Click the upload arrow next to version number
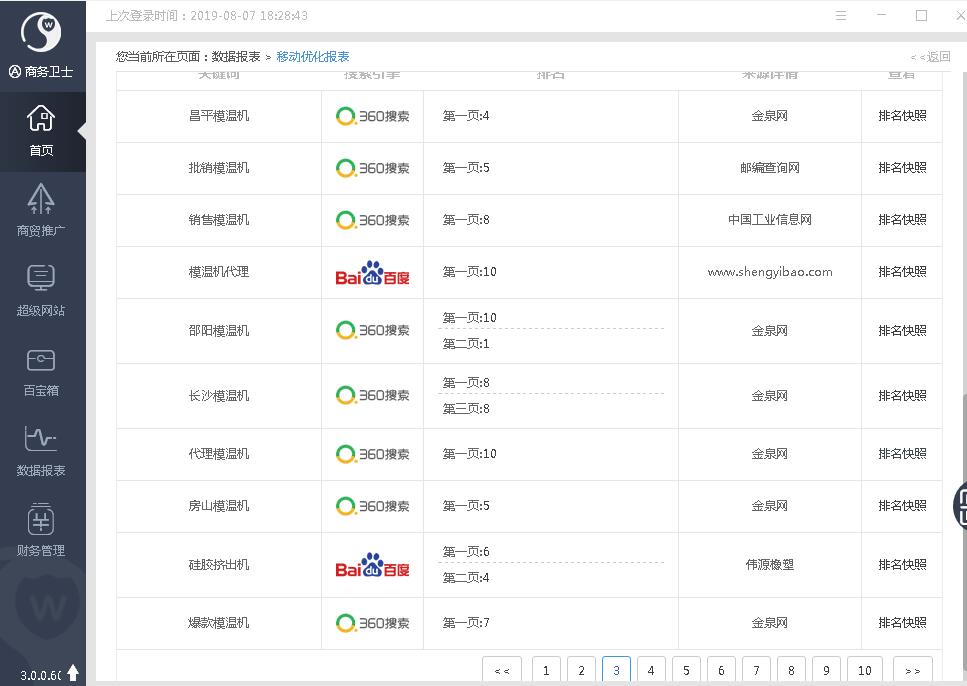Screen dimensions: 967x686 point(73,674)
